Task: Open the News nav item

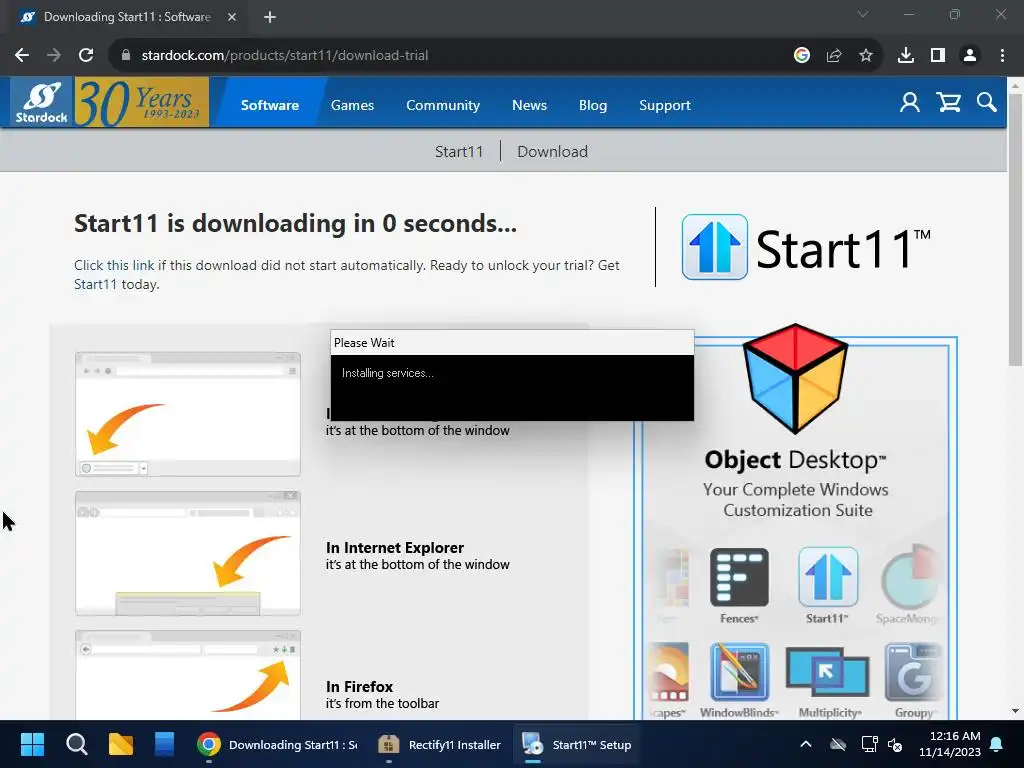Action: [529, 105]
